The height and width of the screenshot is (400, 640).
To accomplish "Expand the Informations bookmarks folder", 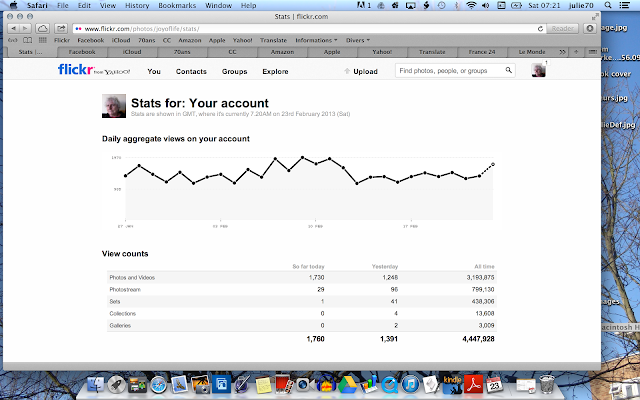I will tap(316, 40).
